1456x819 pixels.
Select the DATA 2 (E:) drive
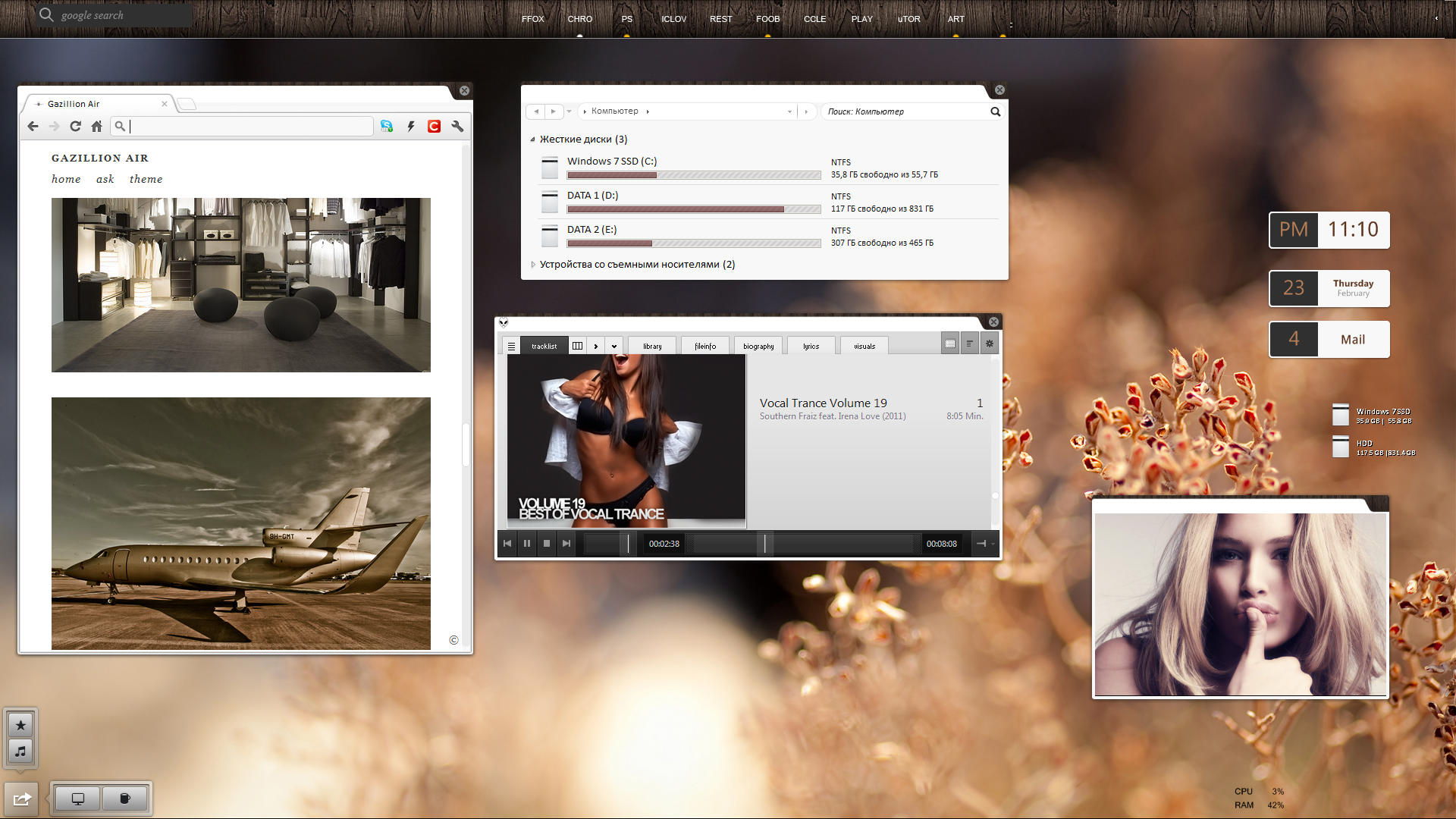point(767,236)
